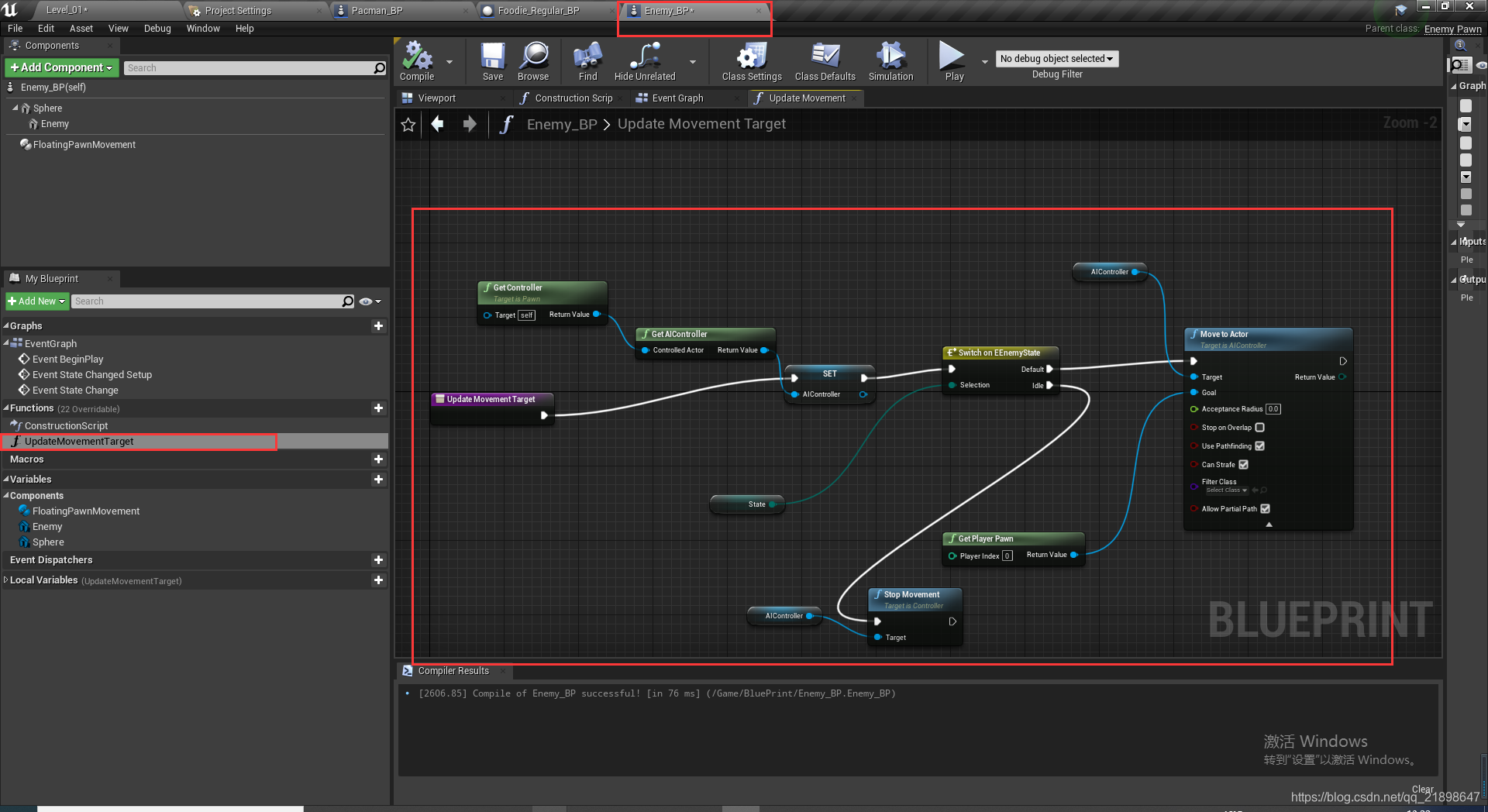Open the File menu
Screen dimensions: 1488x812
pos(15,29)
